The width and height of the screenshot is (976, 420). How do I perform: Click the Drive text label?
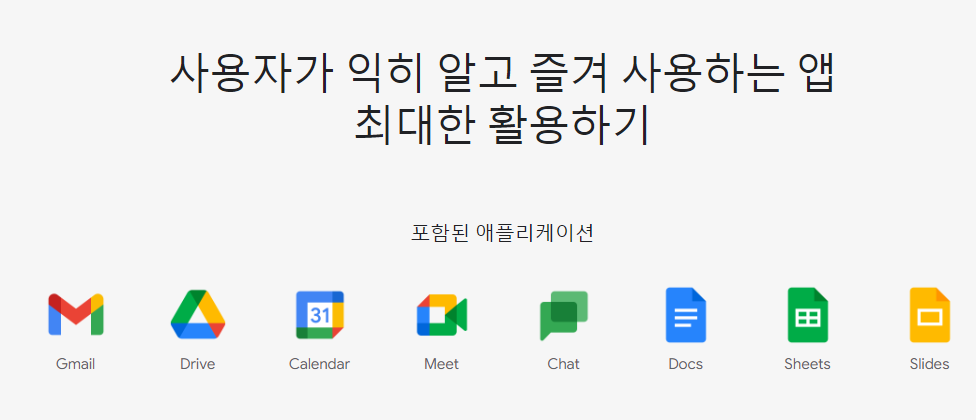tap(197, 364)
